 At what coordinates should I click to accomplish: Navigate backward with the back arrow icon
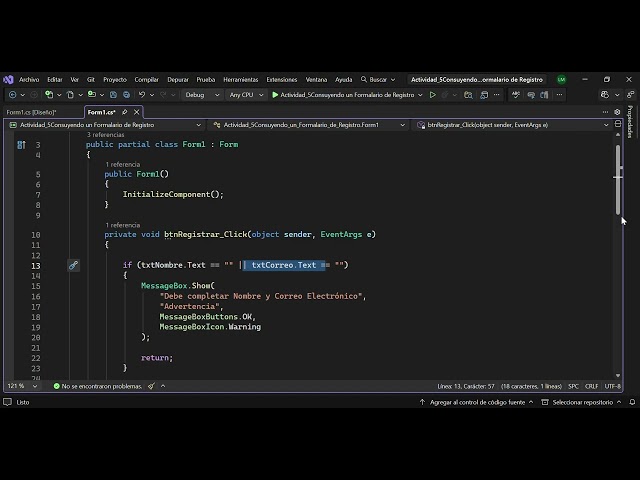click(13, 95)
